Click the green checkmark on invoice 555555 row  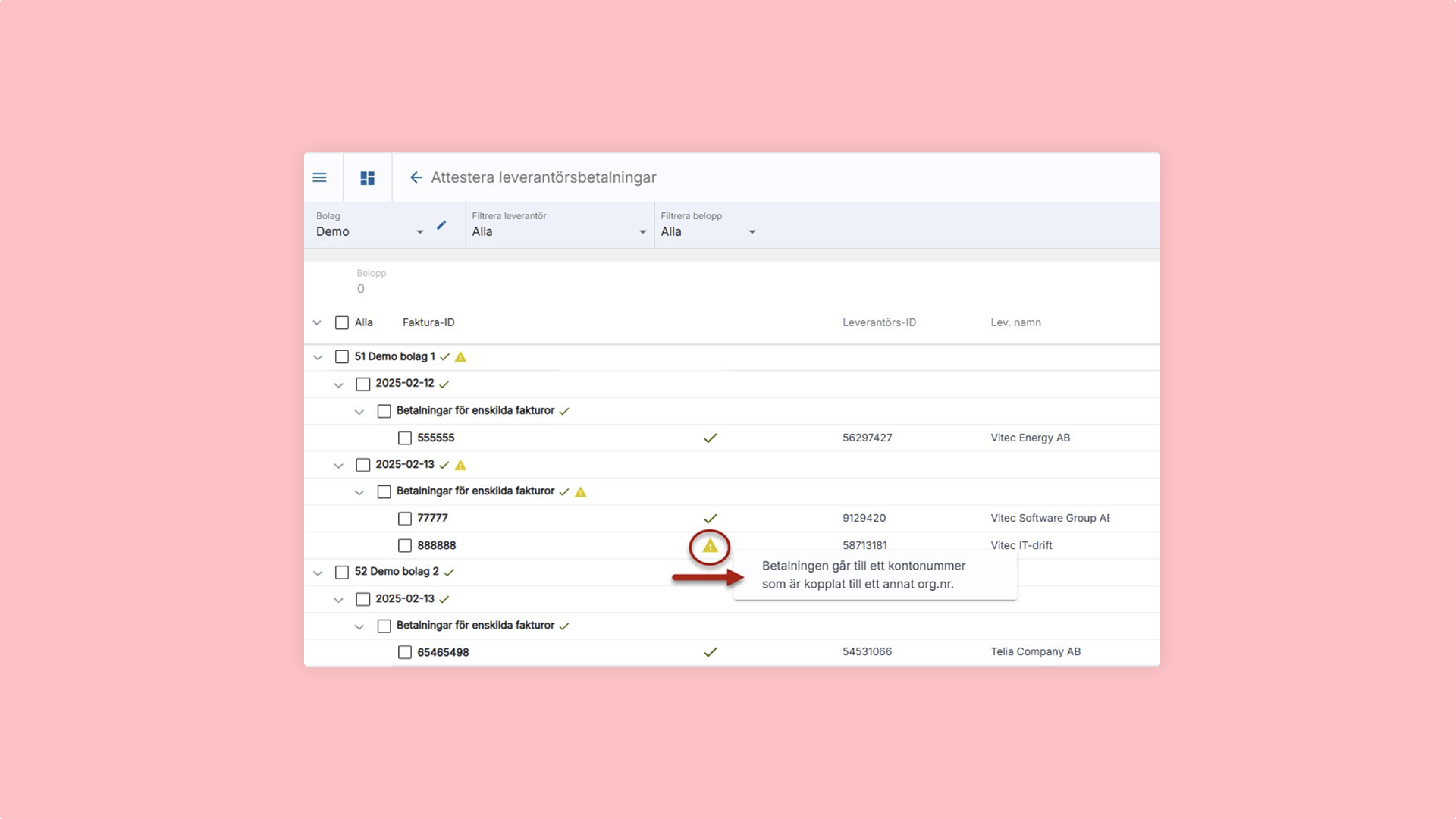click(x=710, y=438)
